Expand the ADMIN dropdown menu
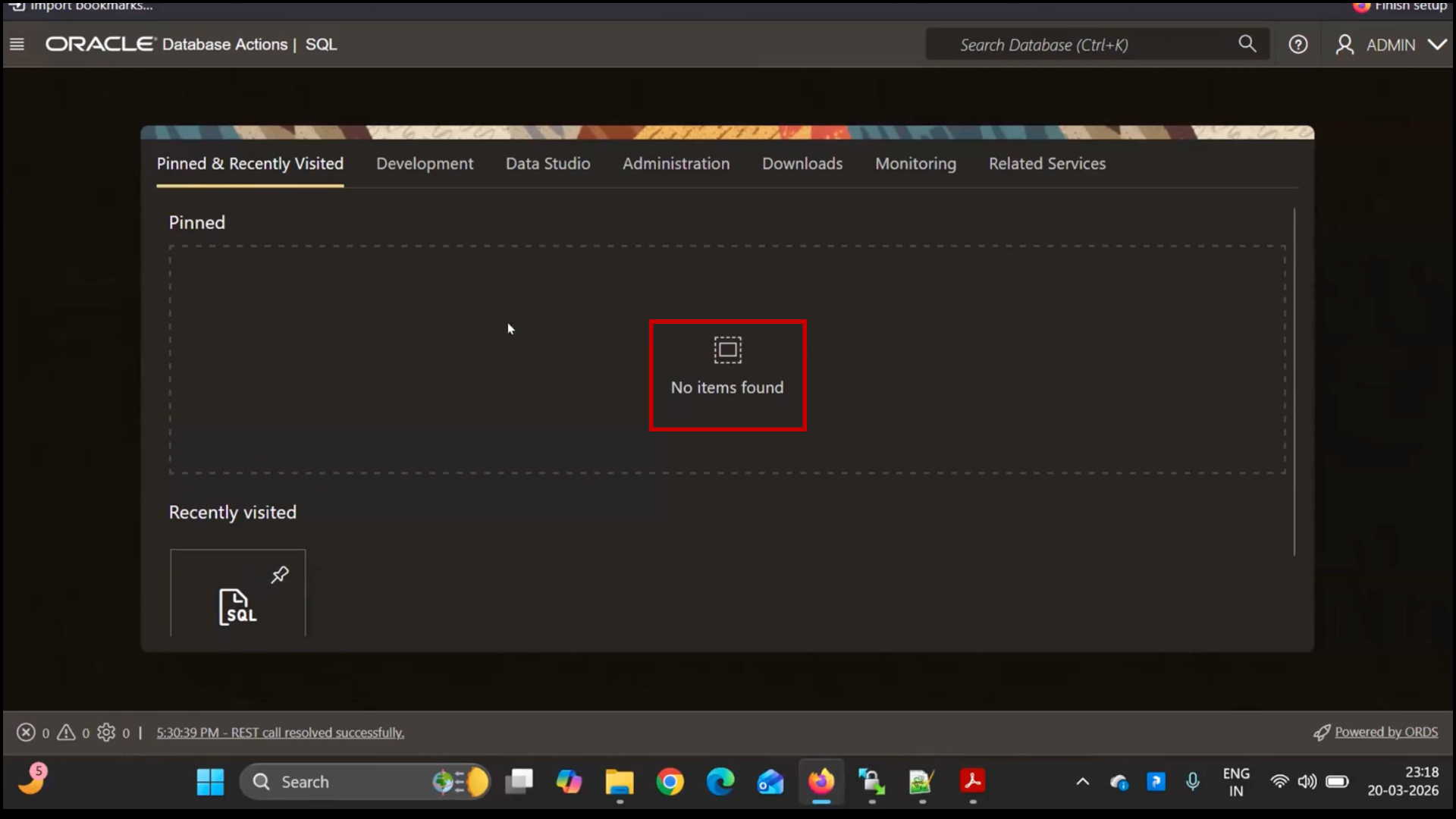This screenshot has height=819, width=1456. 1439,44
